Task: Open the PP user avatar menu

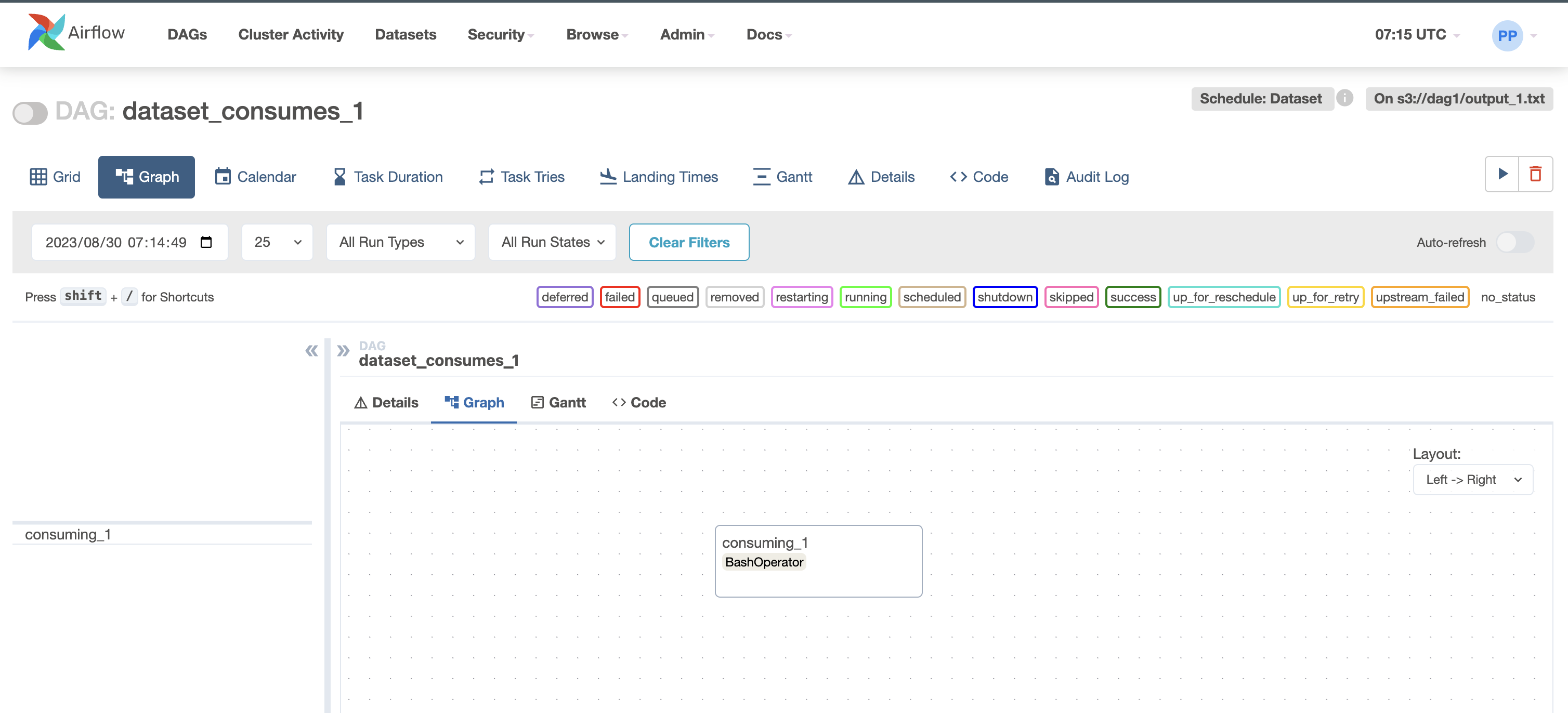Action: click(x=1507, y=35)
